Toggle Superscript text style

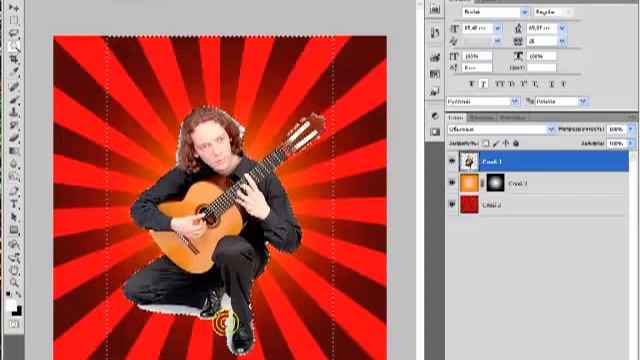pos(524,84)
